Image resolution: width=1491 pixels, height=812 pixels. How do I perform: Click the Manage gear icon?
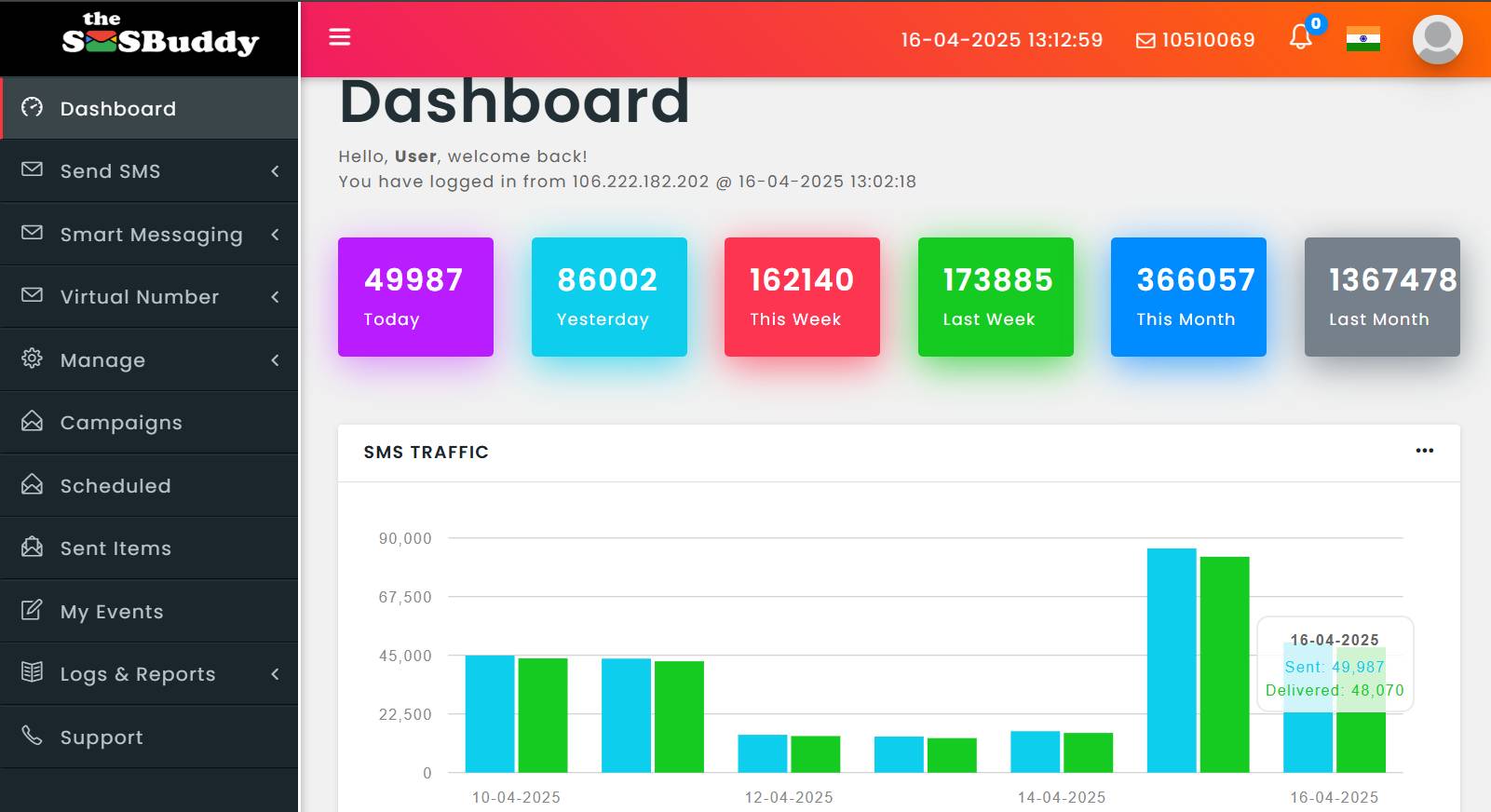point(32,359)
